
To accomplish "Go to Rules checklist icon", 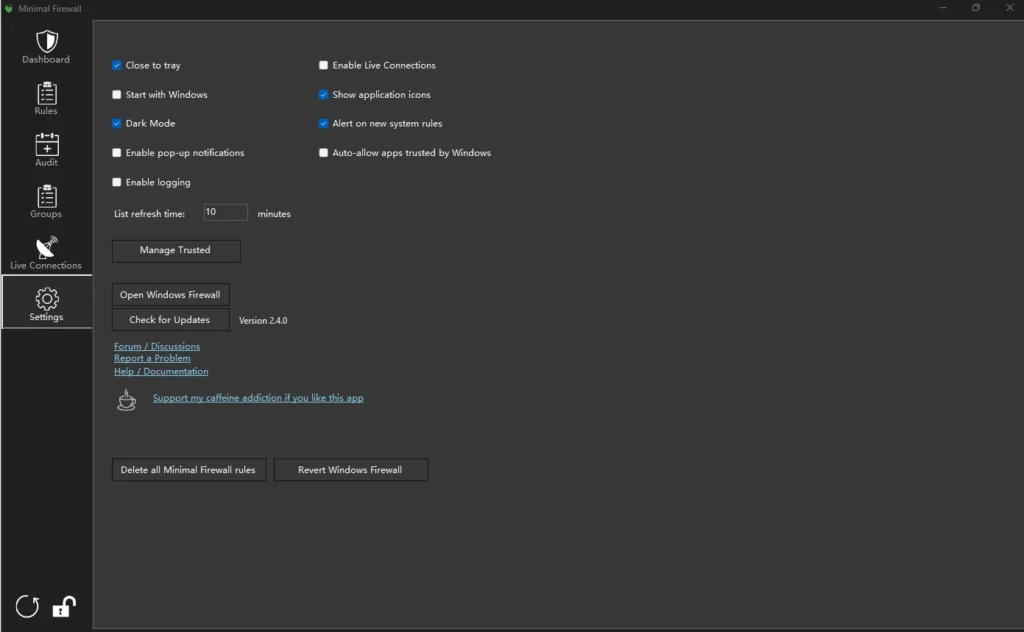I will (46, 93).
